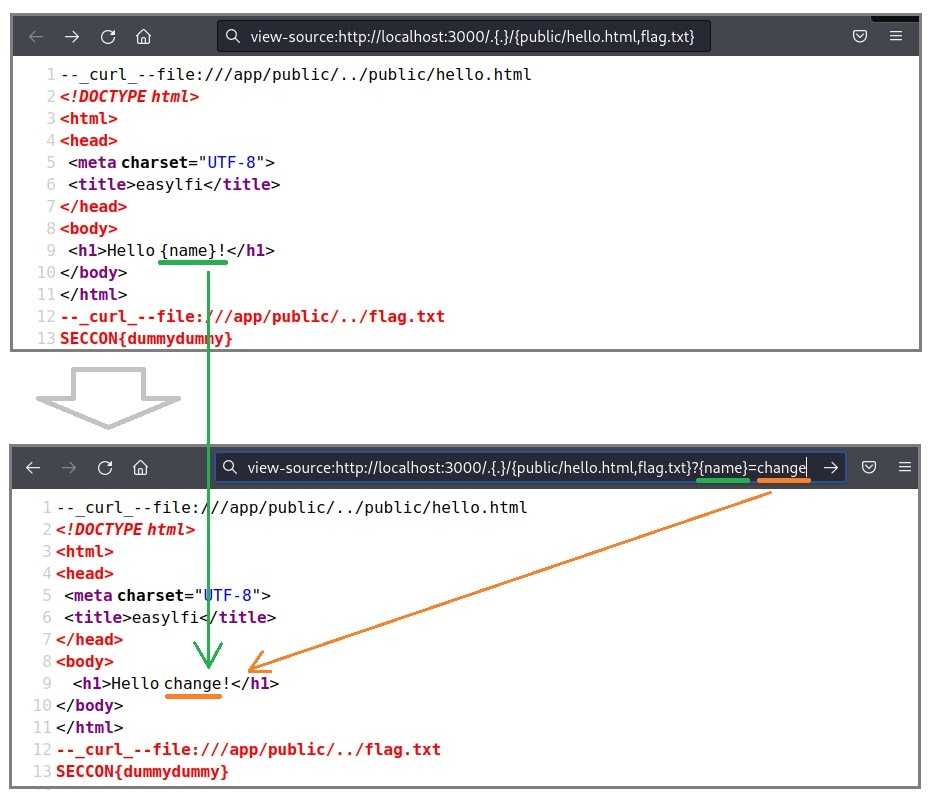Click flag.txt curl line in upper source
934x800 pixels.
pos(253,317)
